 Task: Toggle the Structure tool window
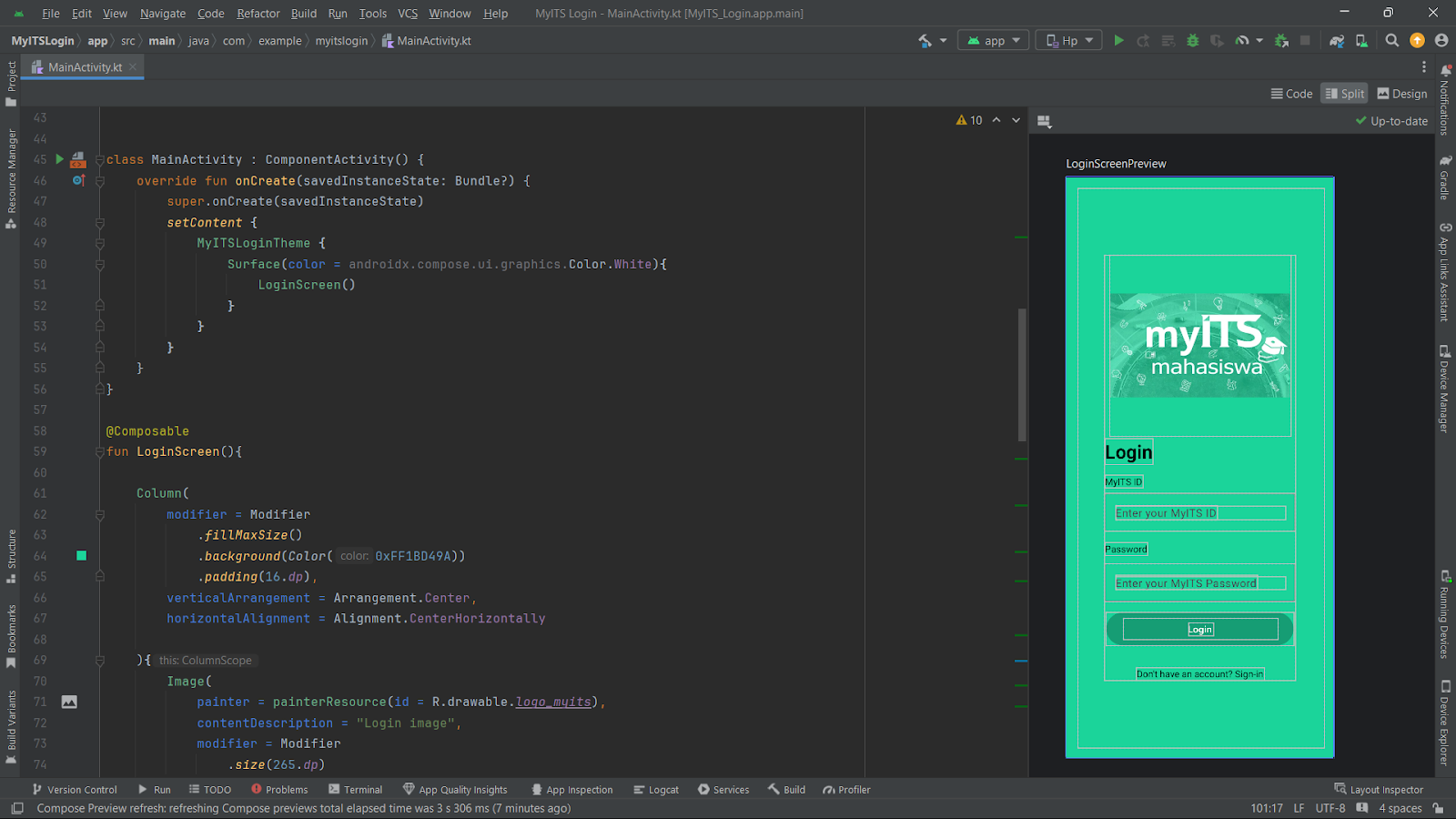[x=11, y=556]
